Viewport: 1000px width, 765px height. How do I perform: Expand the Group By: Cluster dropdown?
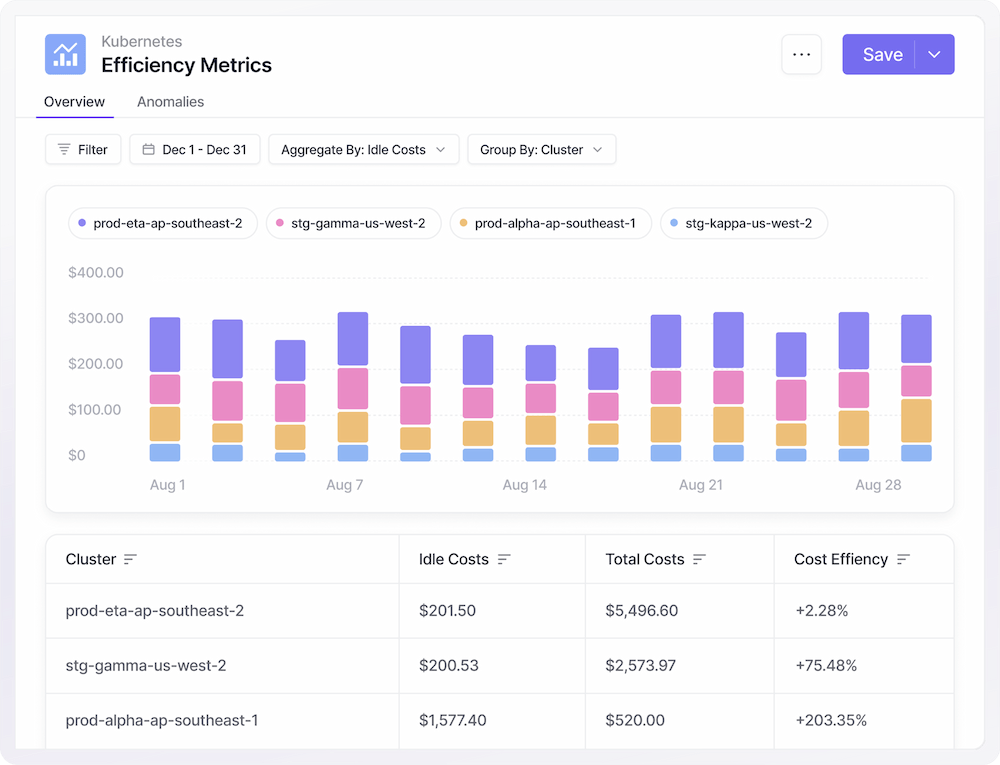point(541,150)
